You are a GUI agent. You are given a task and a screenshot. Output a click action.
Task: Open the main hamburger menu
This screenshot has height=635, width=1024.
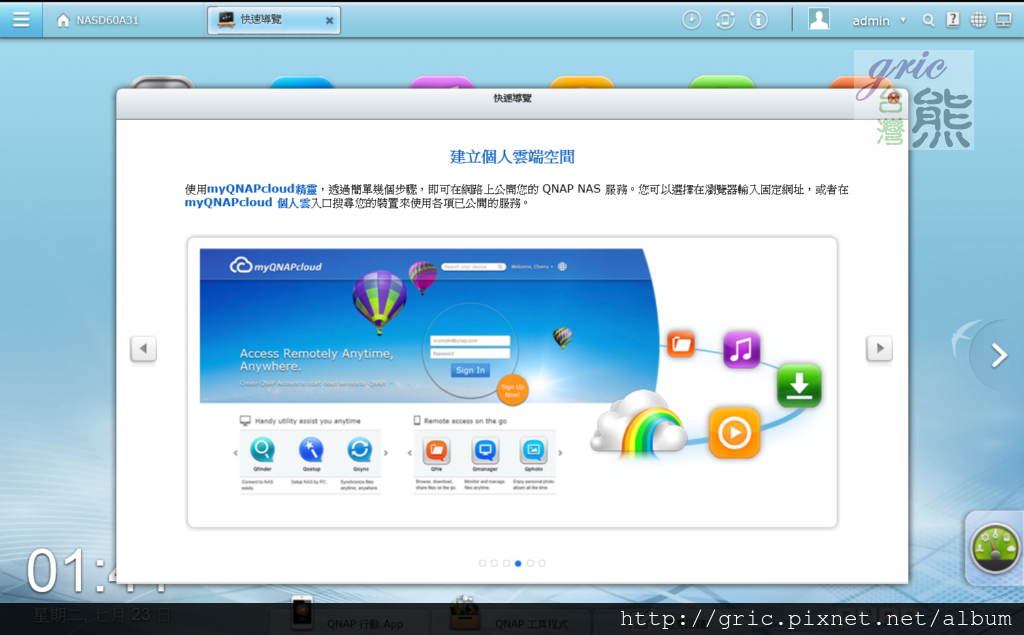tap(21, 20)
